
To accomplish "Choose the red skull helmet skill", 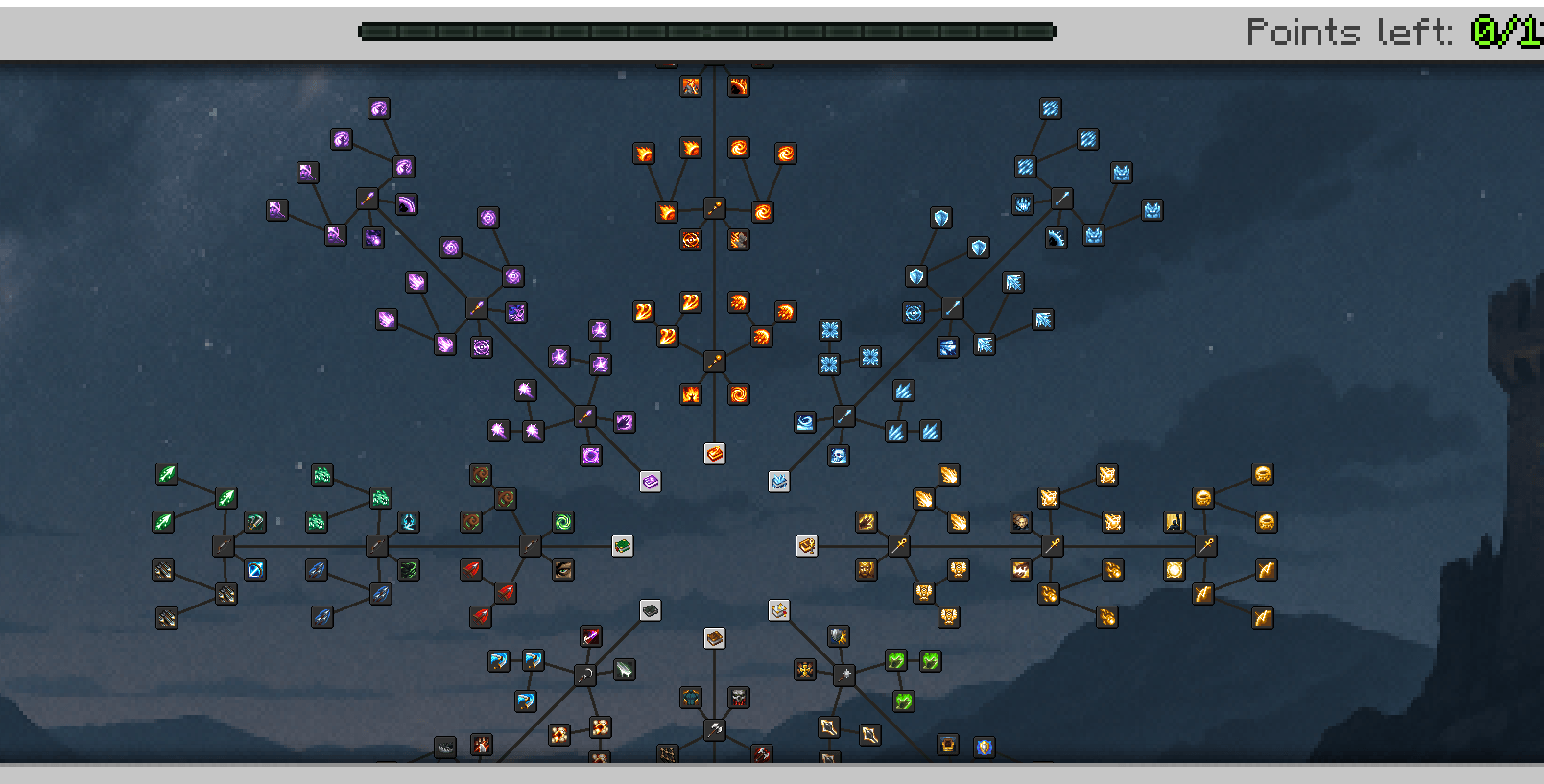I will tap(739, 698).
